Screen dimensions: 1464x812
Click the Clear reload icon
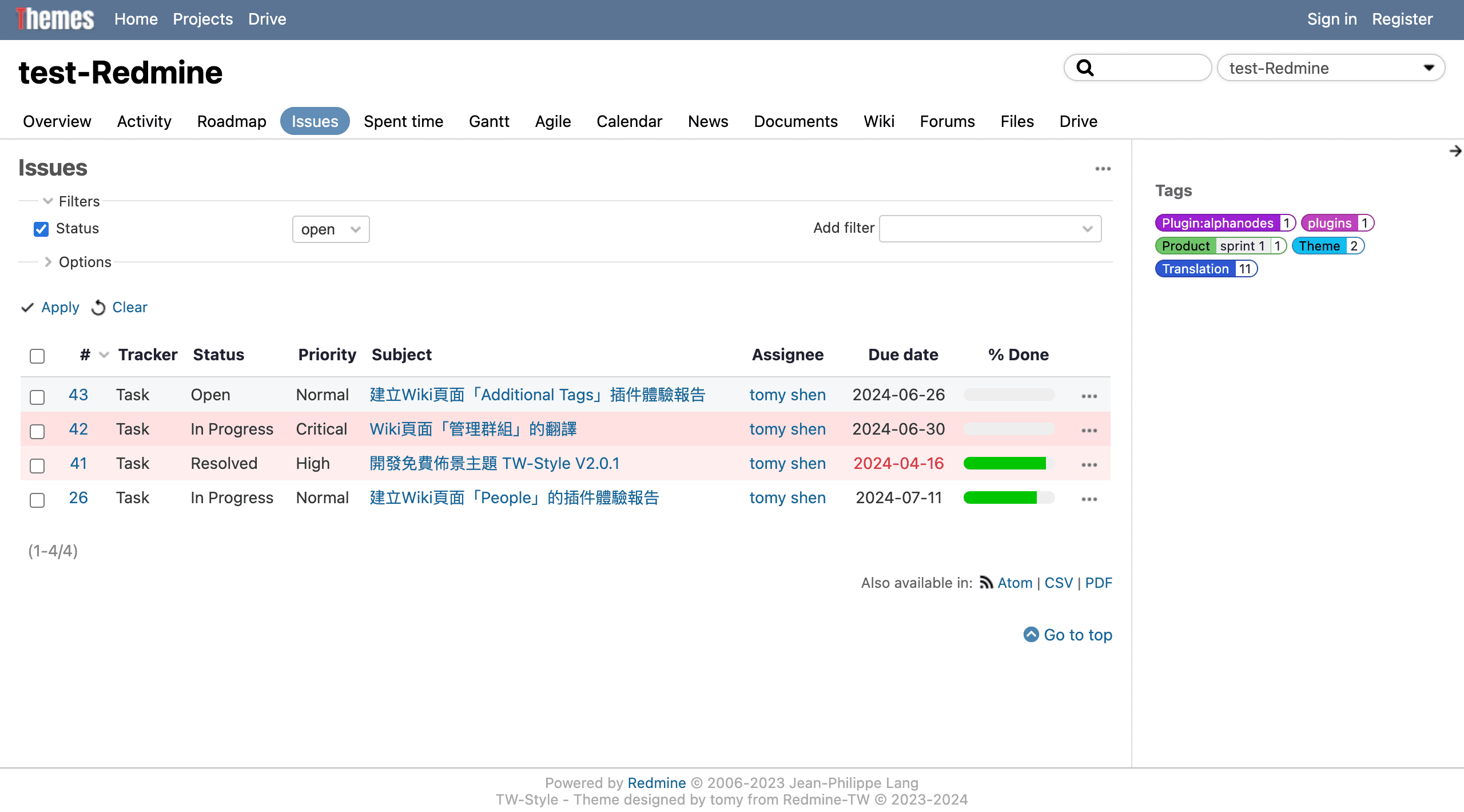click(x=98, y=308)
